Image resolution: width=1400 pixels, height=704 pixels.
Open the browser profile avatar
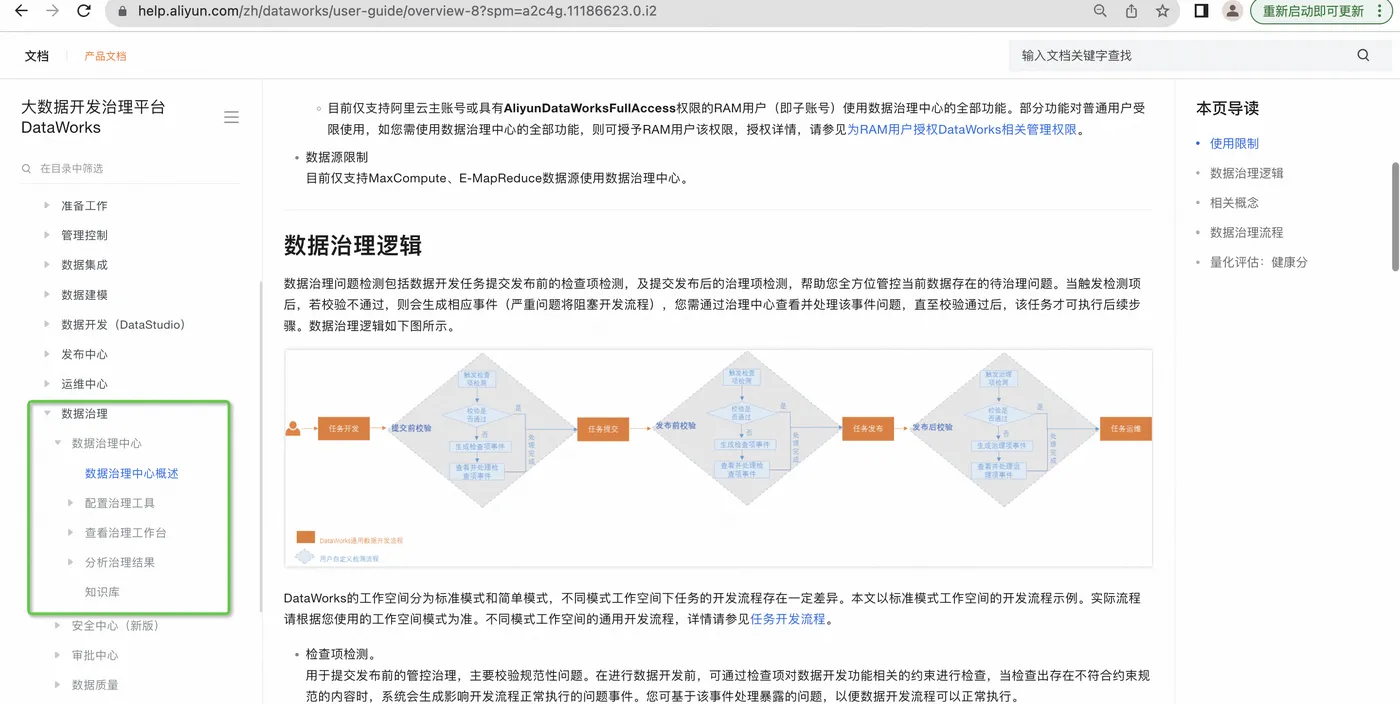(1233, 11)
